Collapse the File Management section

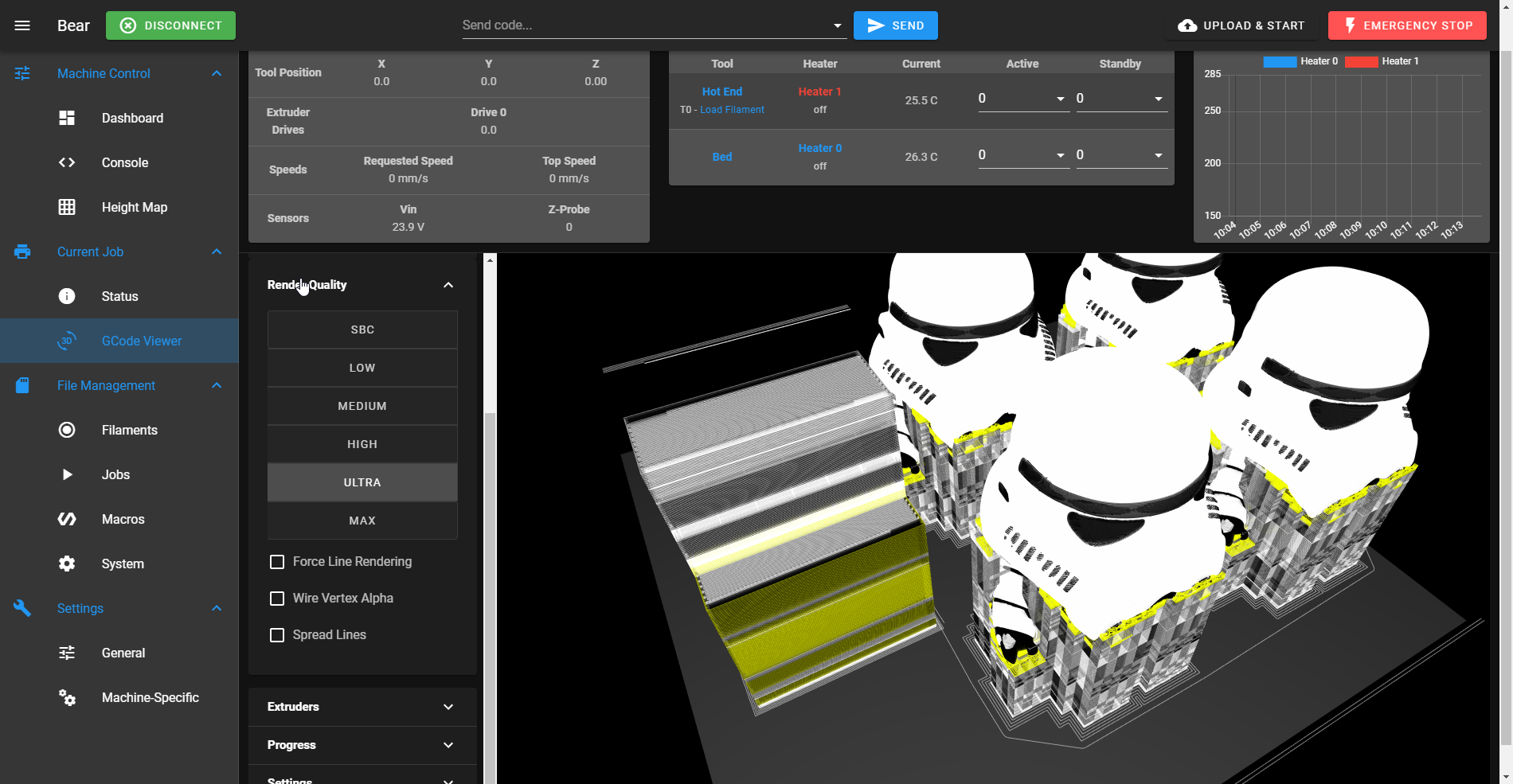point(217,385)
